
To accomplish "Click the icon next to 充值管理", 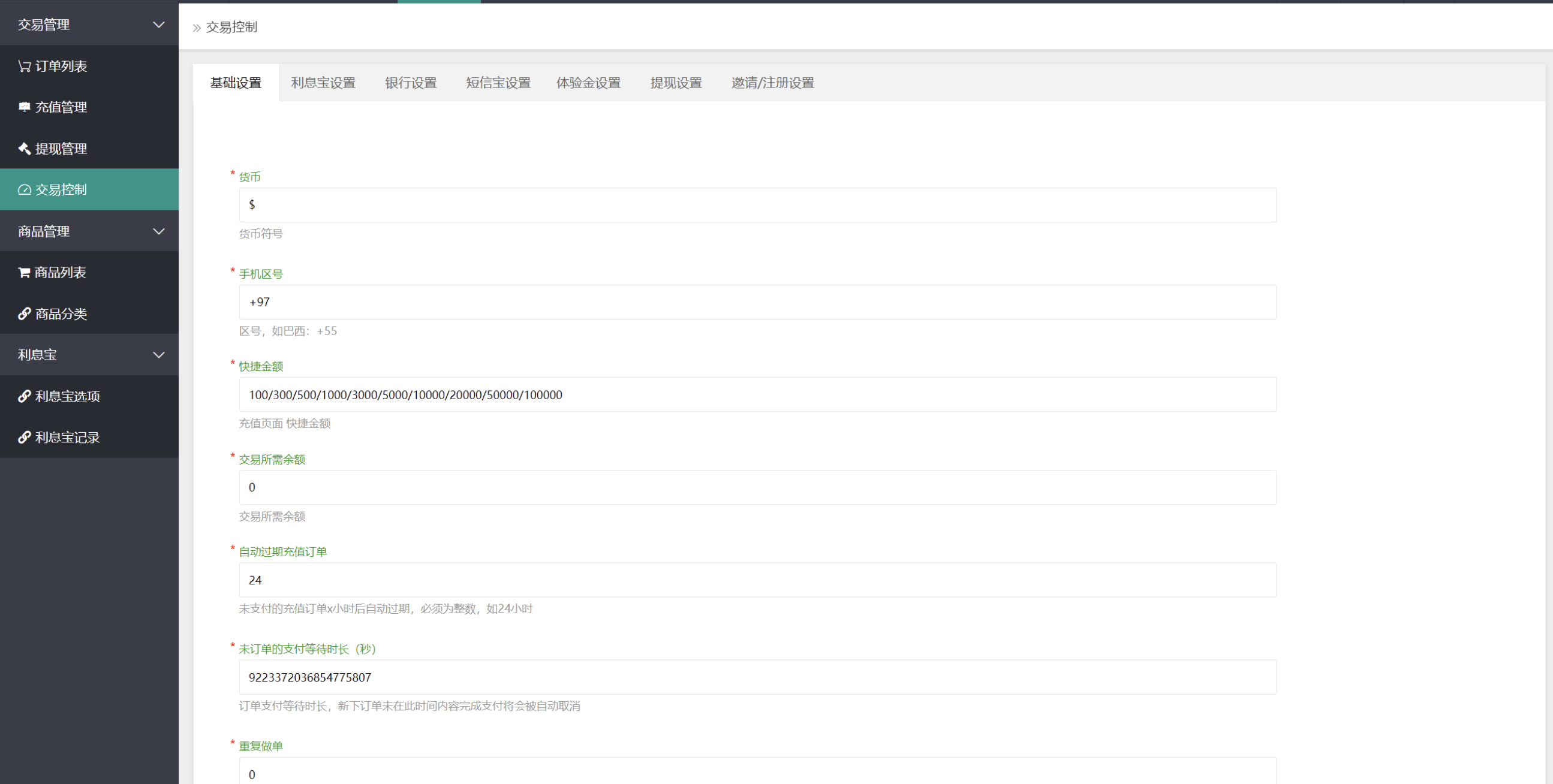I will pyautogui.click(x=24, y=107).
